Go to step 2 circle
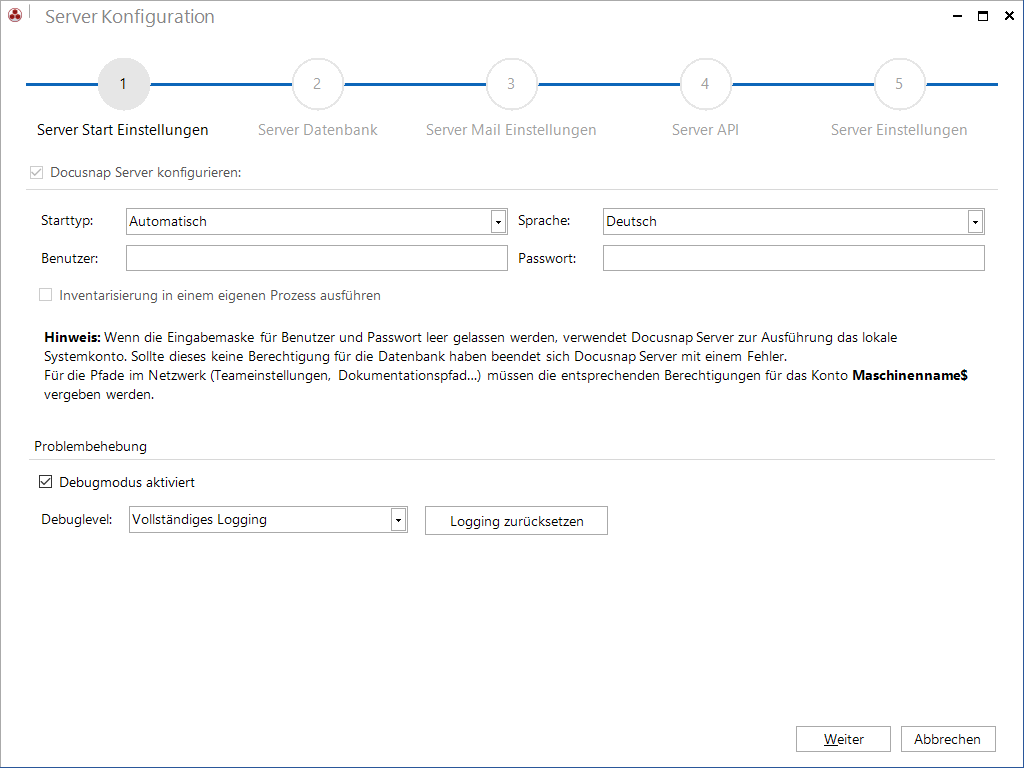1024x768 pixels. tap(317, 84)
